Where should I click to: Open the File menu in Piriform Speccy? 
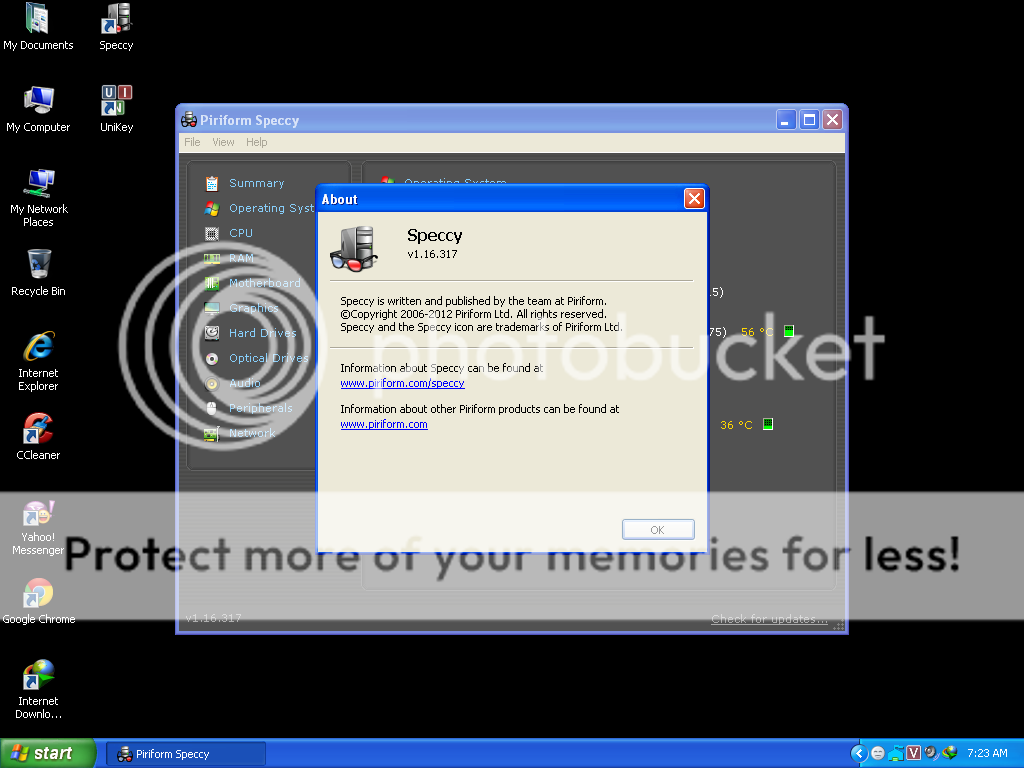(192, 142)
